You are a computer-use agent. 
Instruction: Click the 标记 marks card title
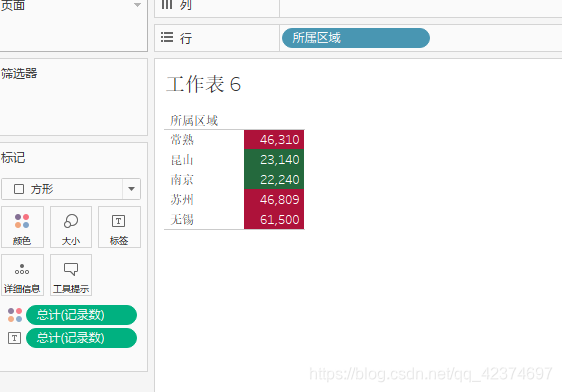(x=13, y=158)
